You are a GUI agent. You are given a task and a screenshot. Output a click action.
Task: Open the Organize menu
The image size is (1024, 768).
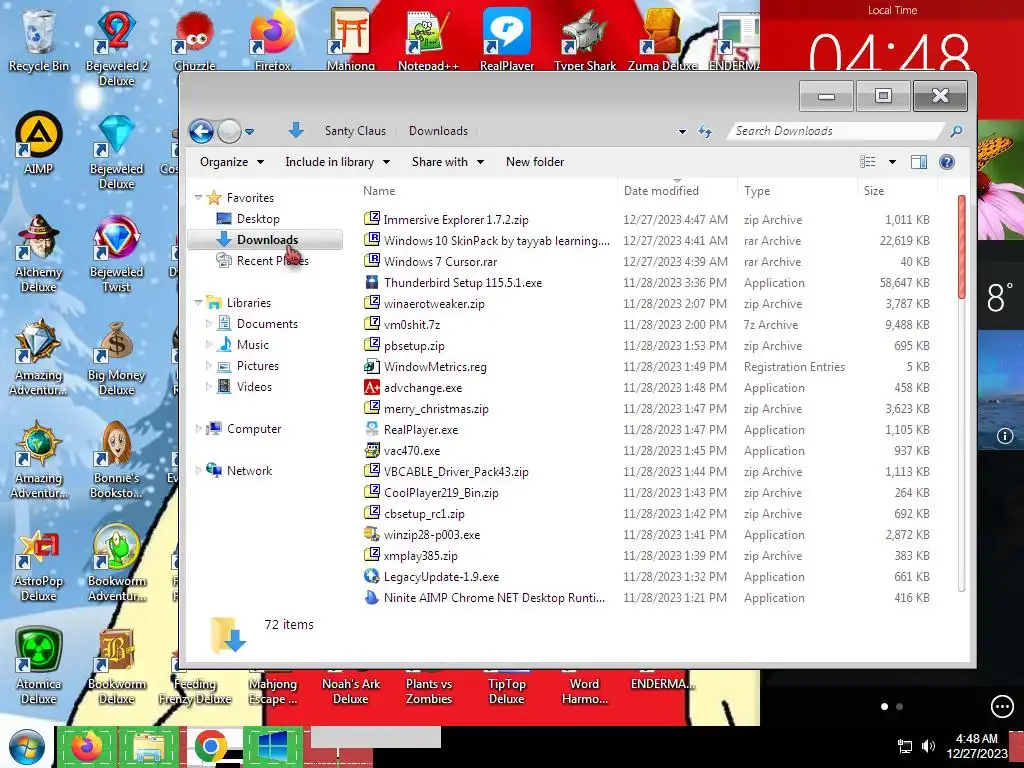pyautogui.click(x=231, y=162)
